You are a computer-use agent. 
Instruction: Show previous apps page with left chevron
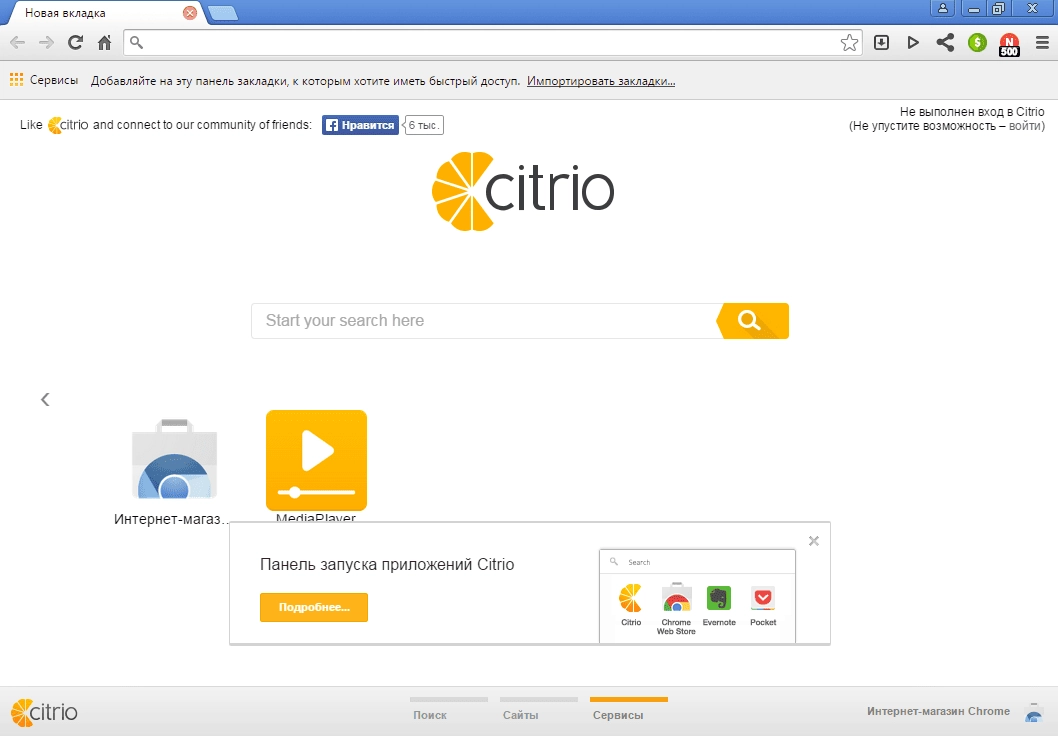point(45,399)
